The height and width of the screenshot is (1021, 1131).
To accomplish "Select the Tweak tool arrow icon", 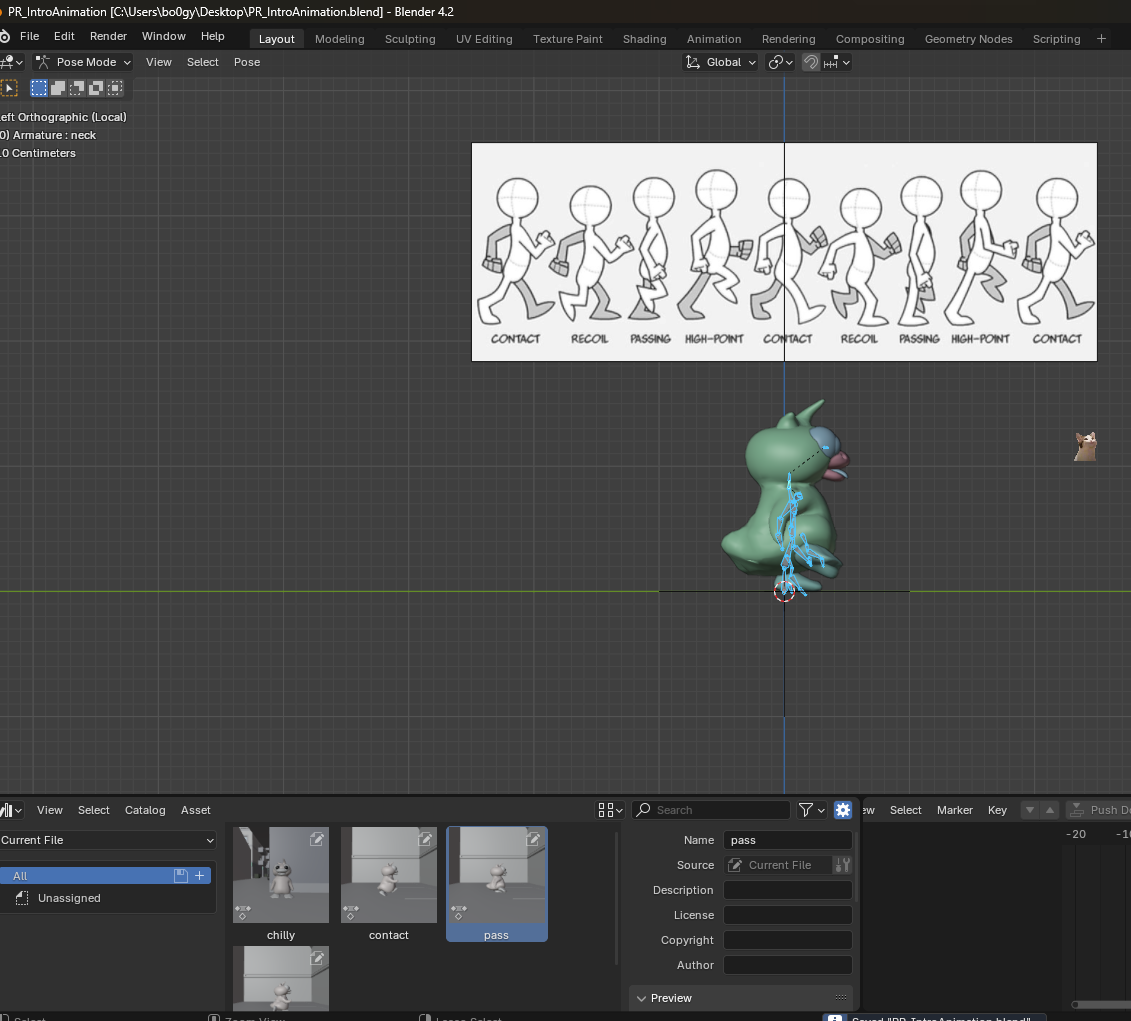I will (9, 88).
